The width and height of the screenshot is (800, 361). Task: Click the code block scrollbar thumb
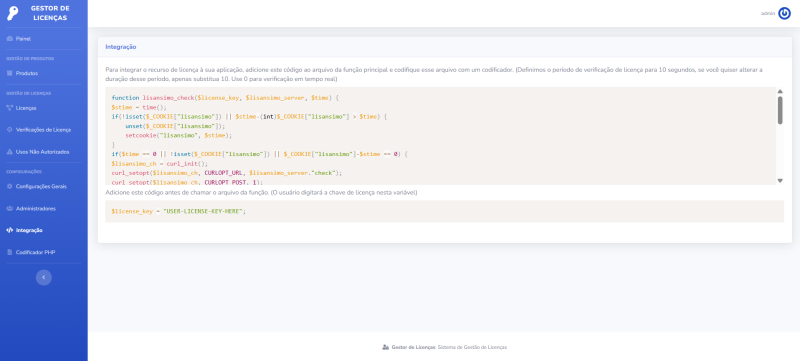coord(780,110)
